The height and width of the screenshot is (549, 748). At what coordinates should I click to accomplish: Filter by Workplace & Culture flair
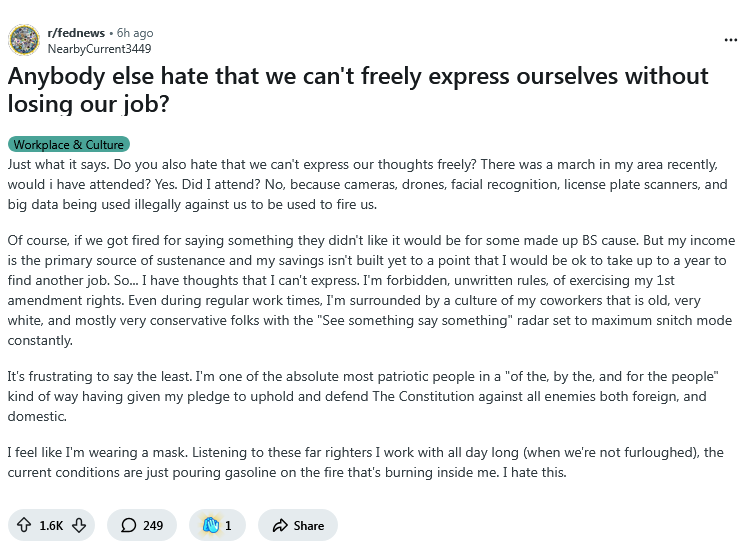[x=69, y=145]
